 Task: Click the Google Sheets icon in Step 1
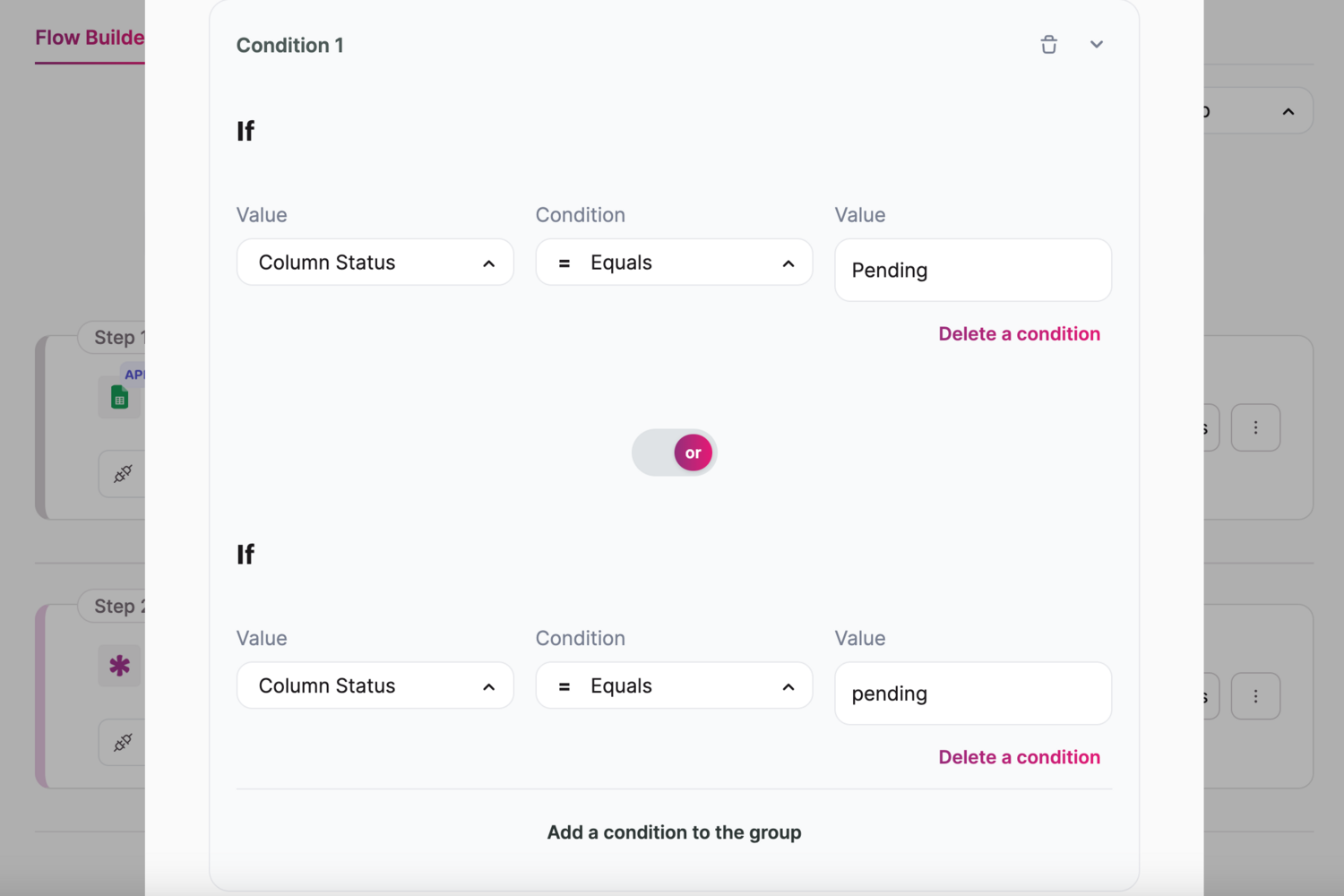click(119, 397)
